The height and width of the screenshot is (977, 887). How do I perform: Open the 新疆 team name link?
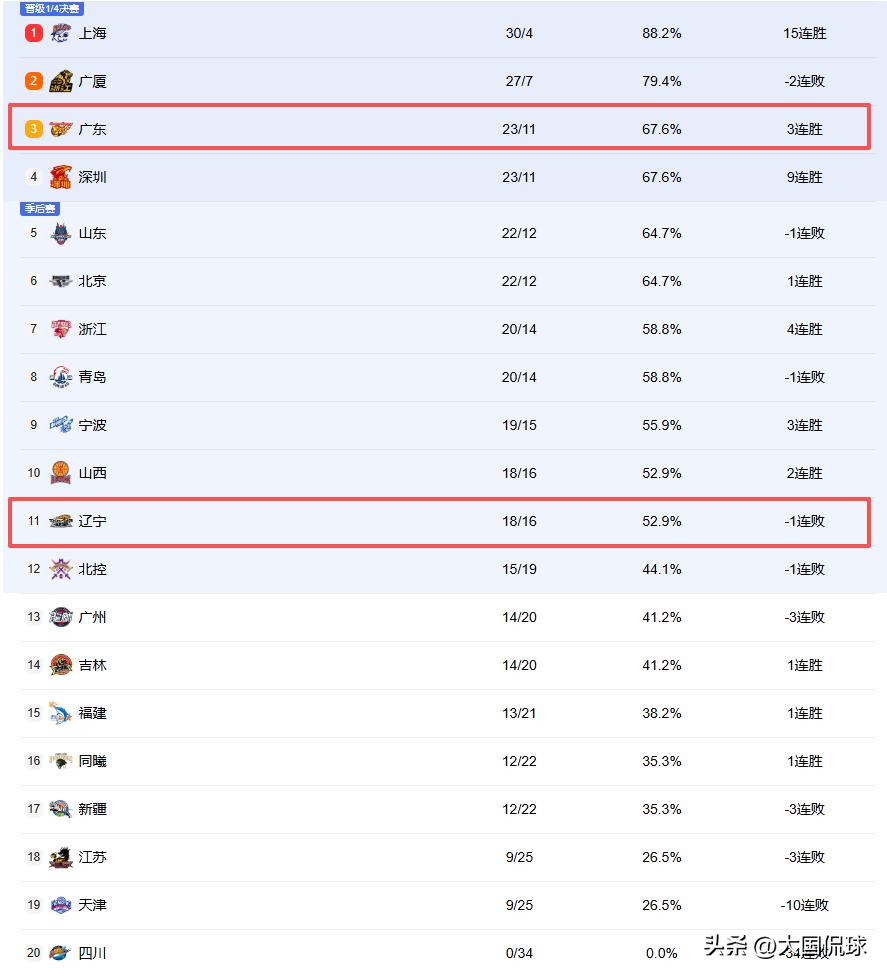[x=92, y=809]
